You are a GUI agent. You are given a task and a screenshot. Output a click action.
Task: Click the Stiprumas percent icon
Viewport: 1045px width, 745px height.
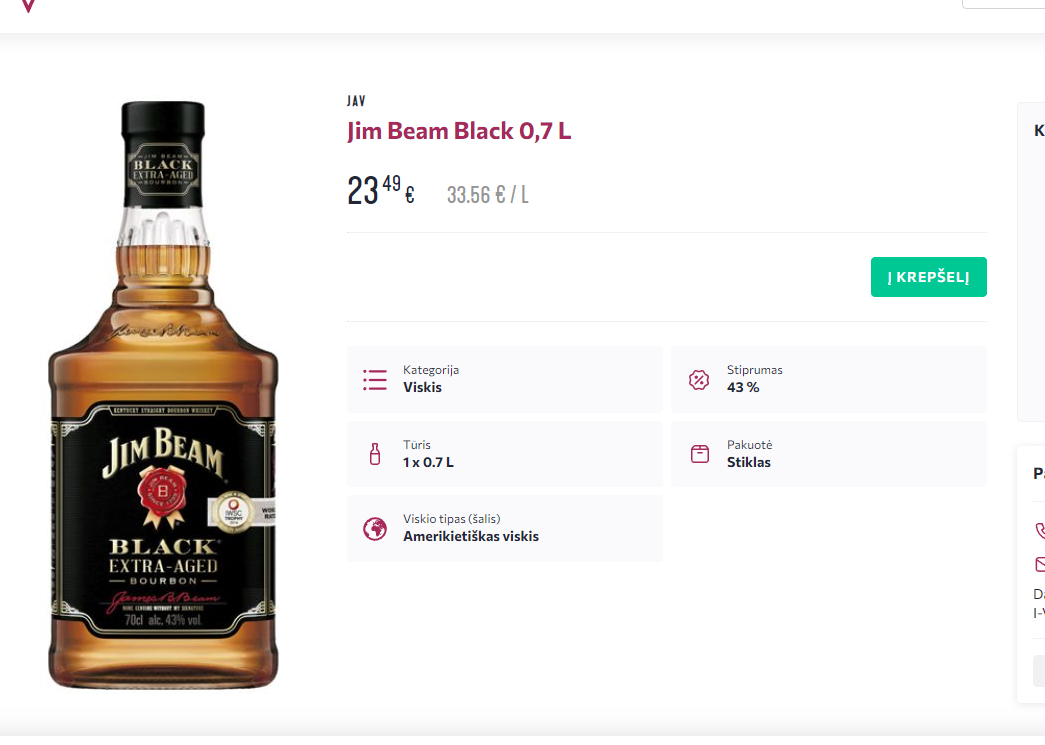[x=699, y=380]
